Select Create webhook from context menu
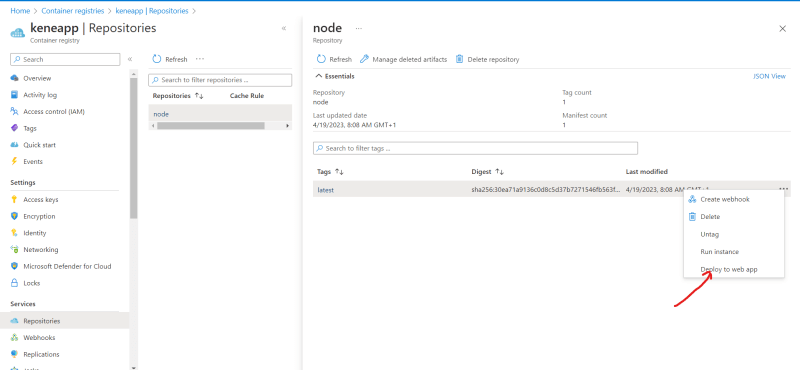Viewport: 800px width, 370px height. tap(734, 199)
